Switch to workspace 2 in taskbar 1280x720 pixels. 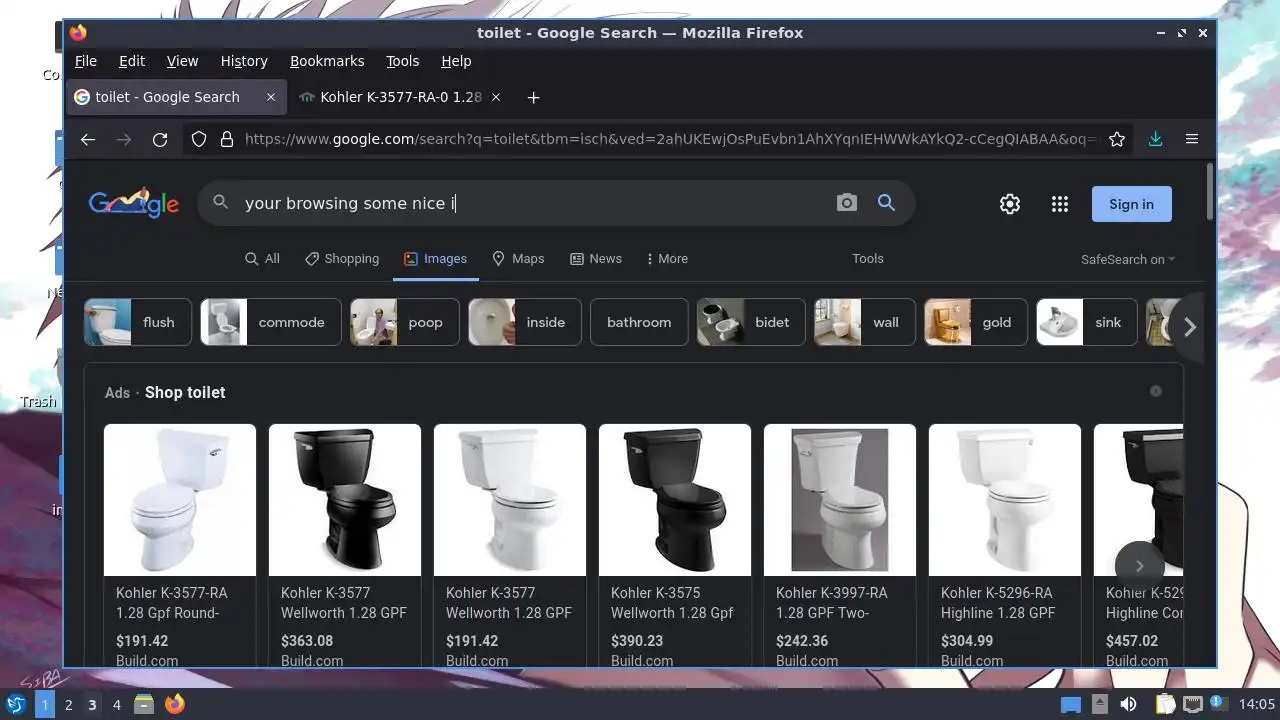[x=68, y=705]
